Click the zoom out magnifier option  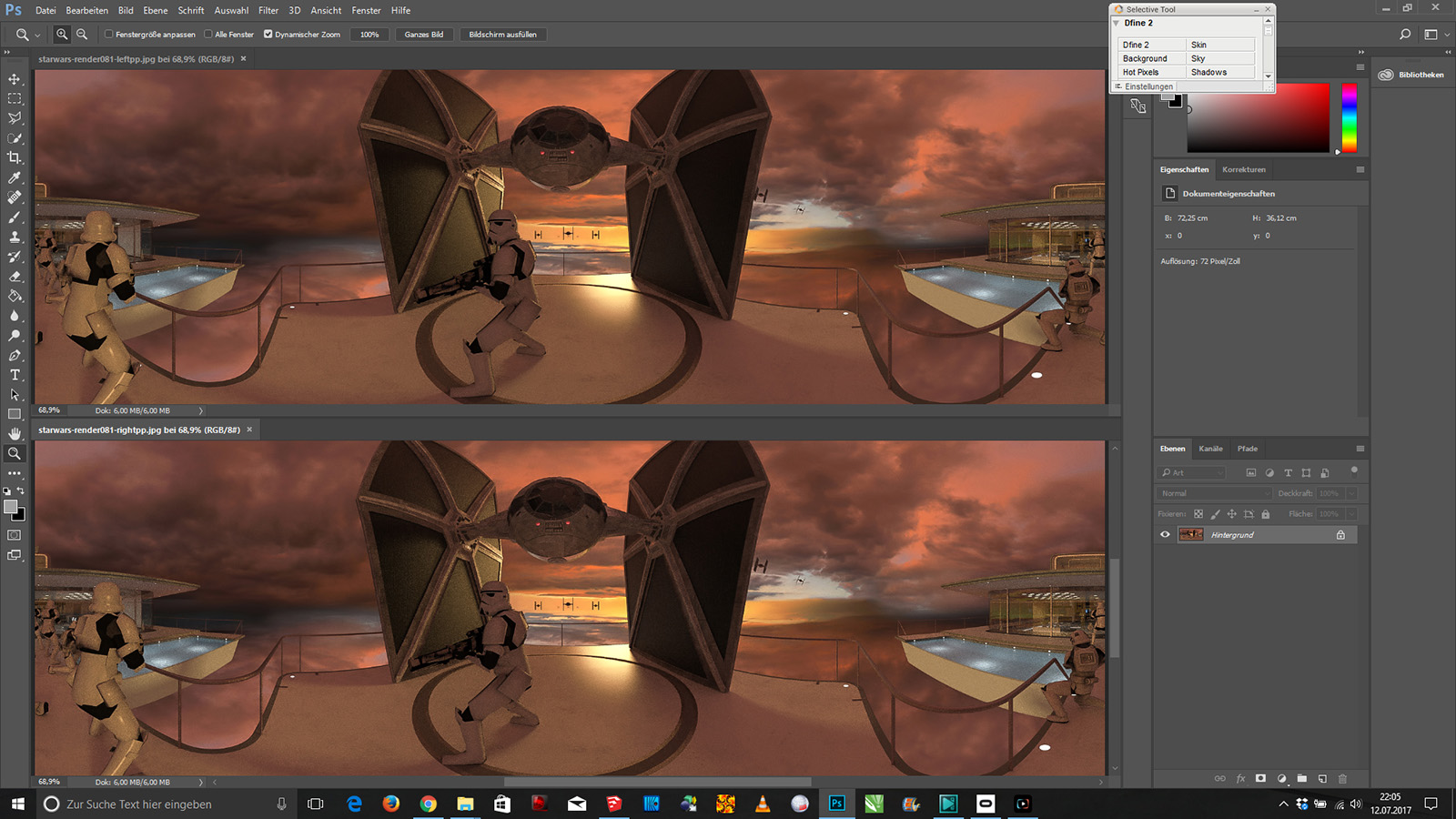tap(82, 35)
